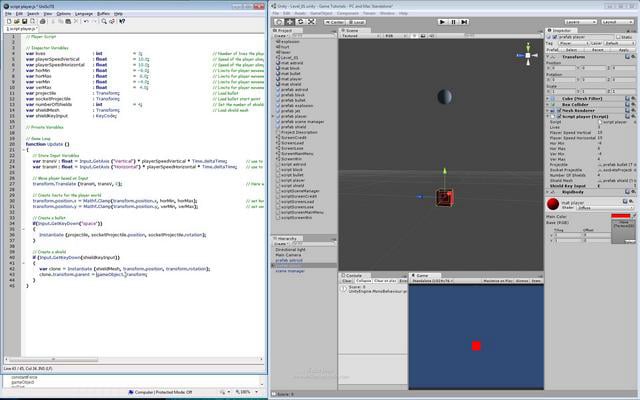Click the Save icon in the UniSciTE toolbar
This screenshot has width=640, height=400.
[24, 21]
